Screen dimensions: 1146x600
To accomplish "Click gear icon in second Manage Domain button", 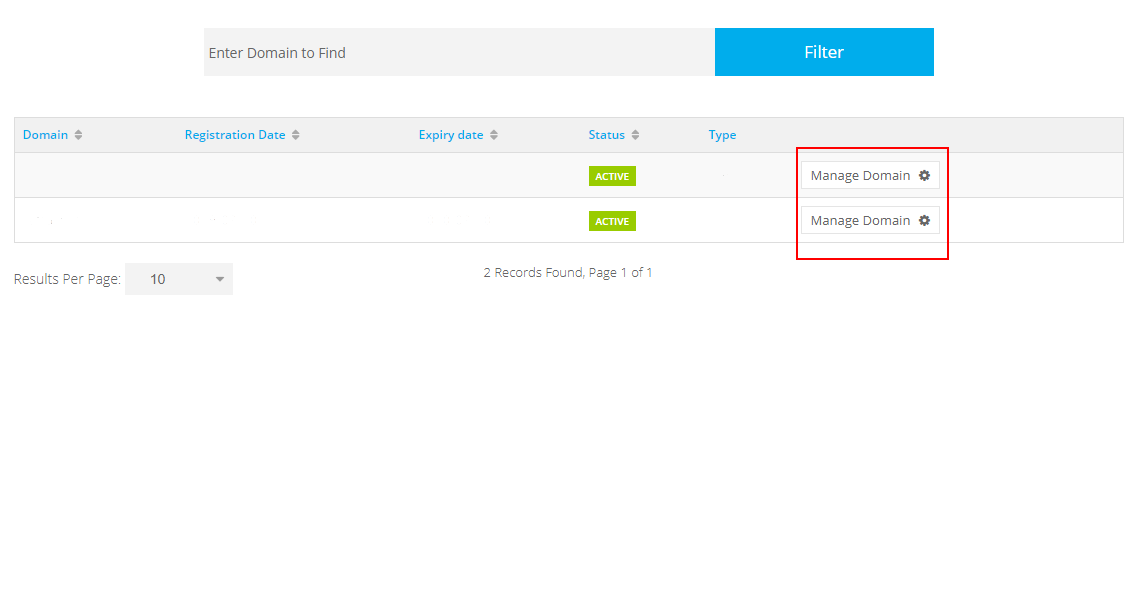I will coord(925,221).
